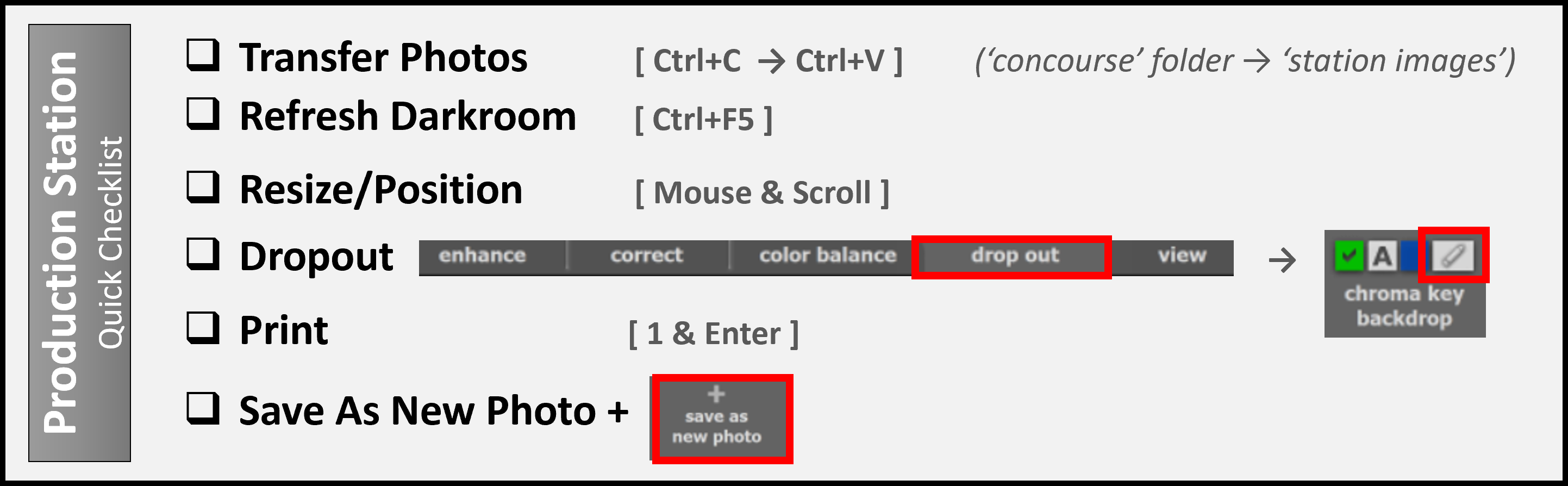Select the color balance tab
Image resolution: width=1568 pixels, height=486 pixels.
tap(827, 256)
